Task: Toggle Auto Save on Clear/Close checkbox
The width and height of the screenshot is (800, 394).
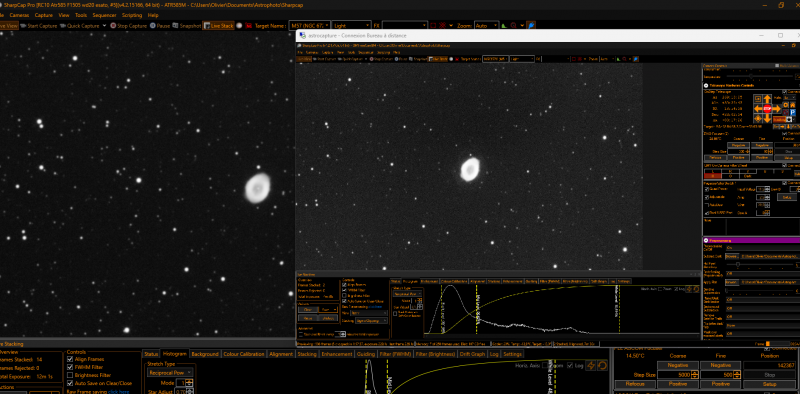Action: 70,383
